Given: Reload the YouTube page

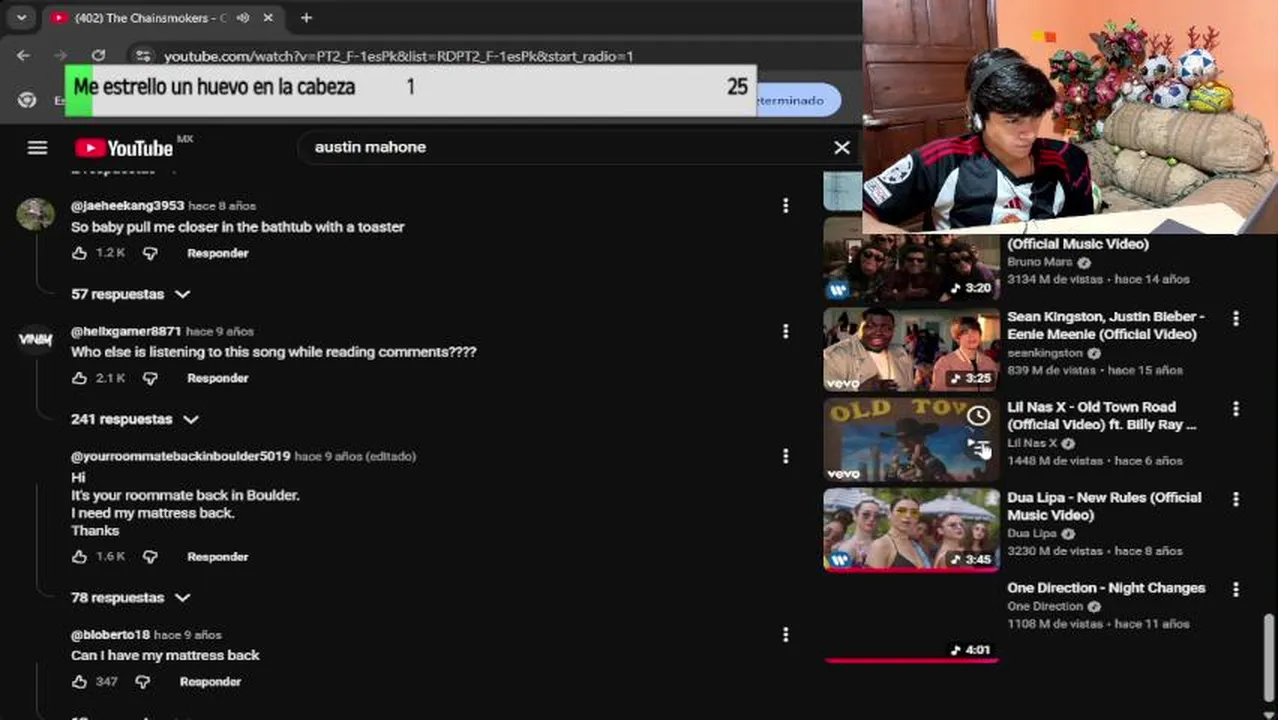Looking at the screenshot, I should [x=98, y=56].
